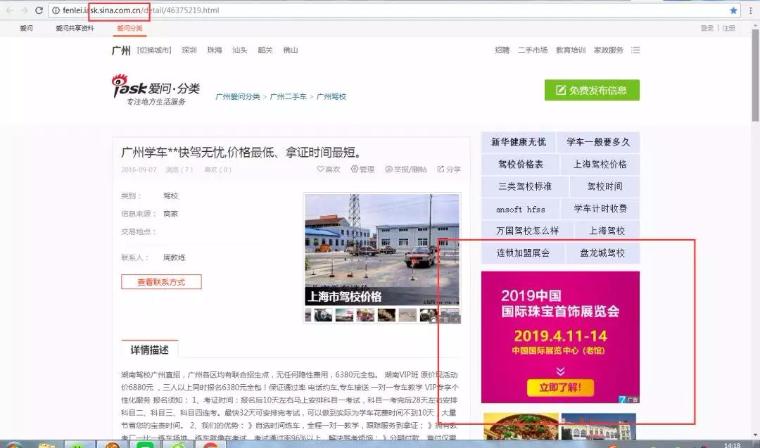Click the 驾校价格表 tag
The image size is (760, 448).
click(x=521, y=164)
